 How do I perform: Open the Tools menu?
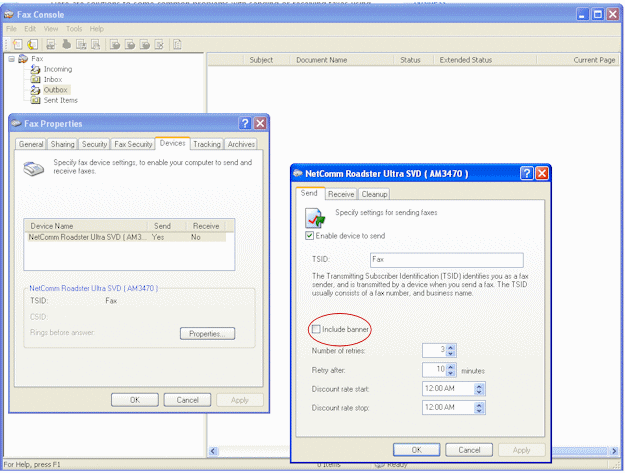pos(74,29)
